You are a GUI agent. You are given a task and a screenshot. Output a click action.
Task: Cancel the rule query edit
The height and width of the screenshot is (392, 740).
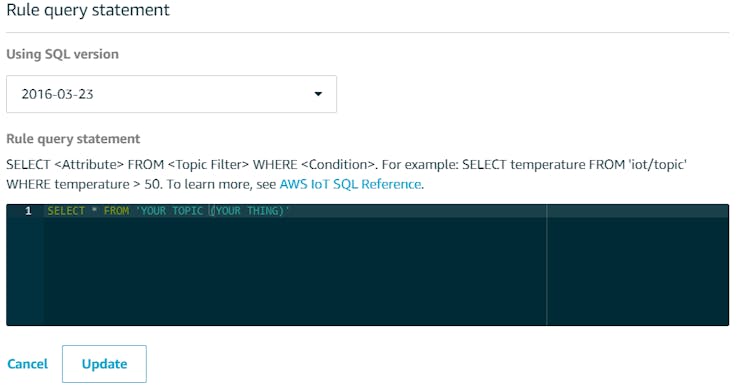coord(27,364)
